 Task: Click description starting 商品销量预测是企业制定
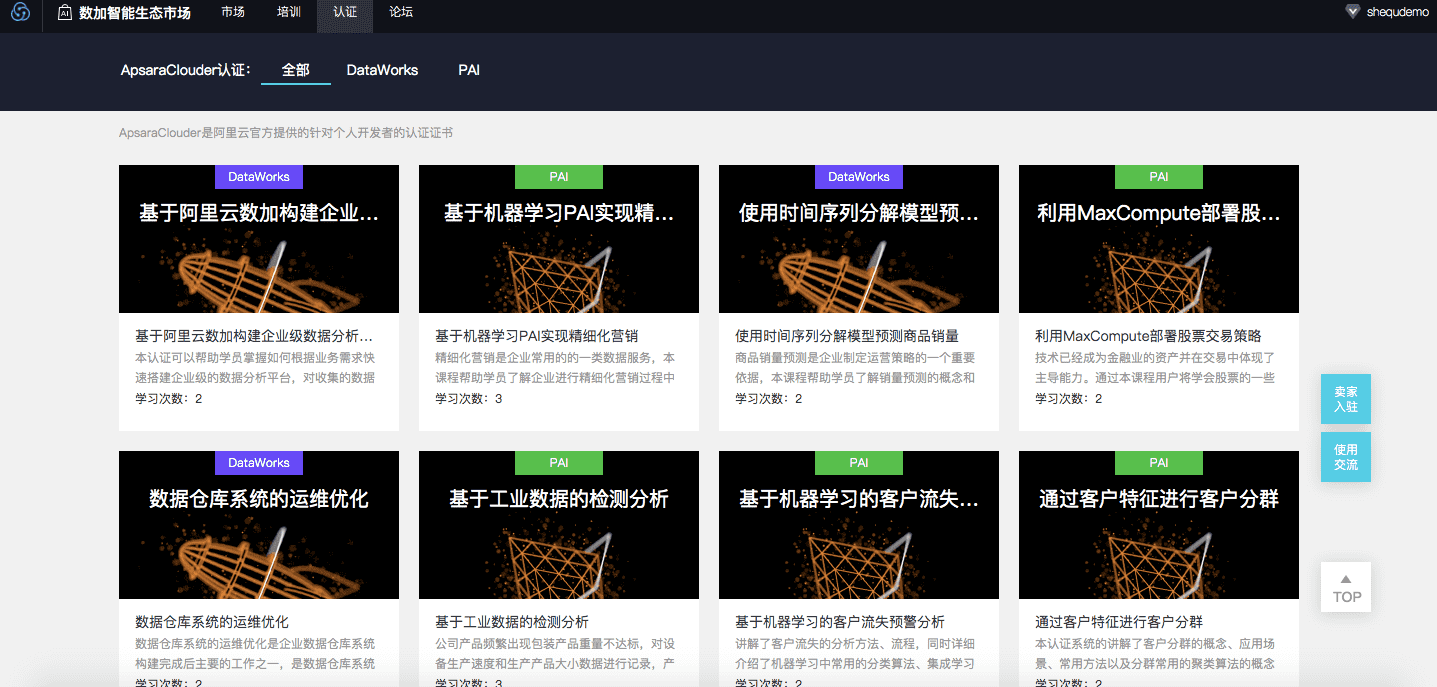coord(855,367)
